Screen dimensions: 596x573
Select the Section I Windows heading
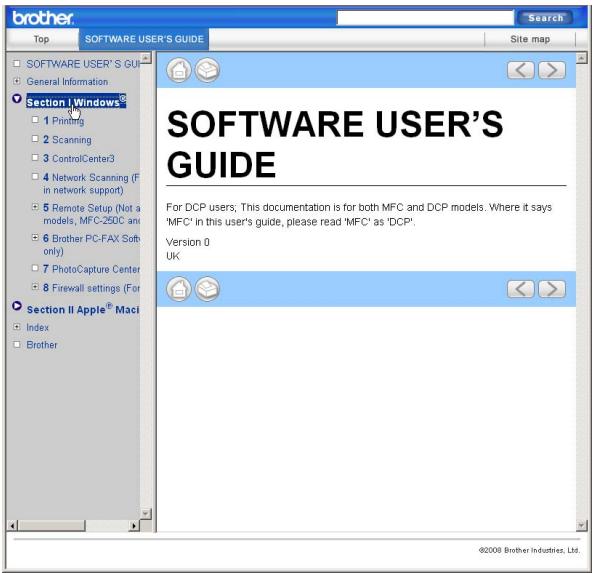click(76, 102)
